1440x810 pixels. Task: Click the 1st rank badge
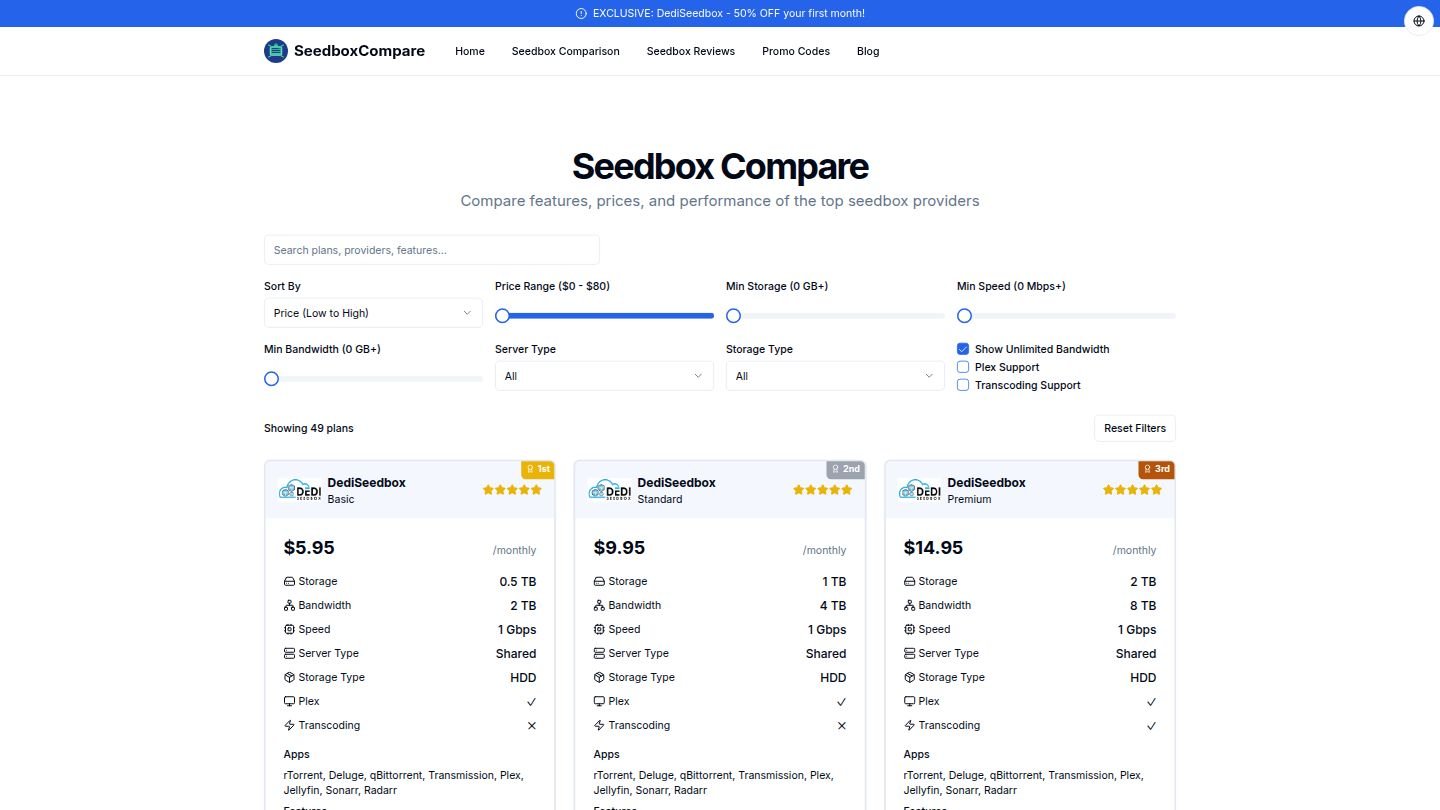pyautogui.click(x=537, y=469)
